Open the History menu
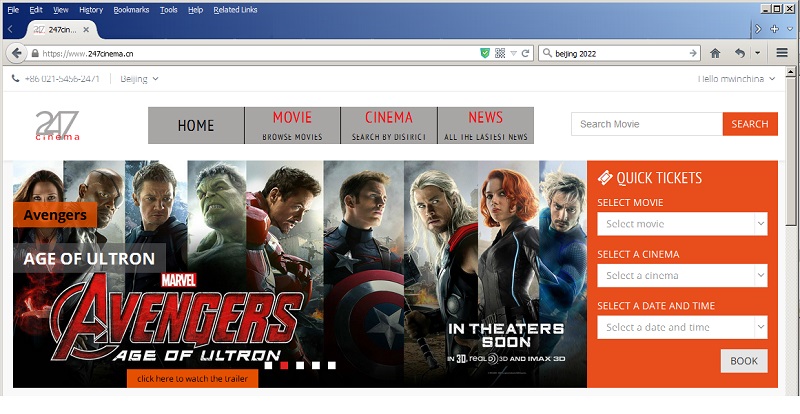800x414 pixels. point(91,10)
